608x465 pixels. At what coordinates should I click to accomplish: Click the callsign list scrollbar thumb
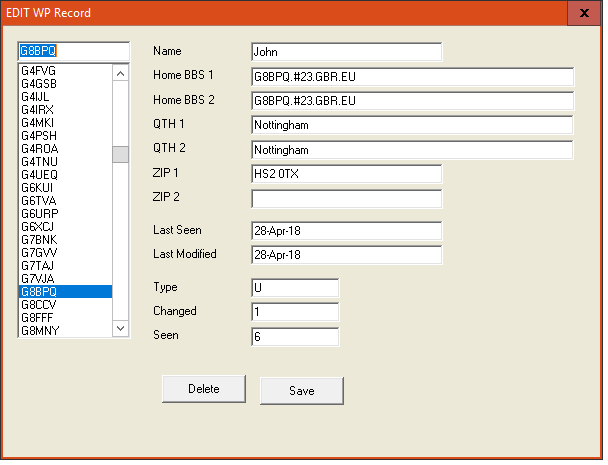click(120, 154)
